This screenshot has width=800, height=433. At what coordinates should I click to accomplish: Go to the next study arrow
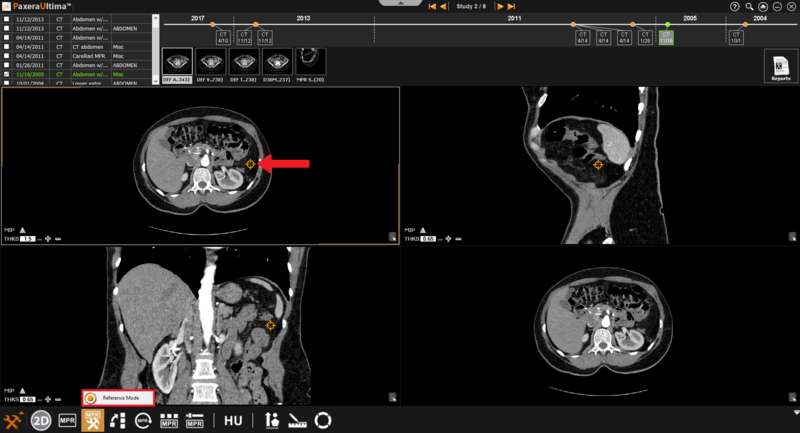[499, 6]
